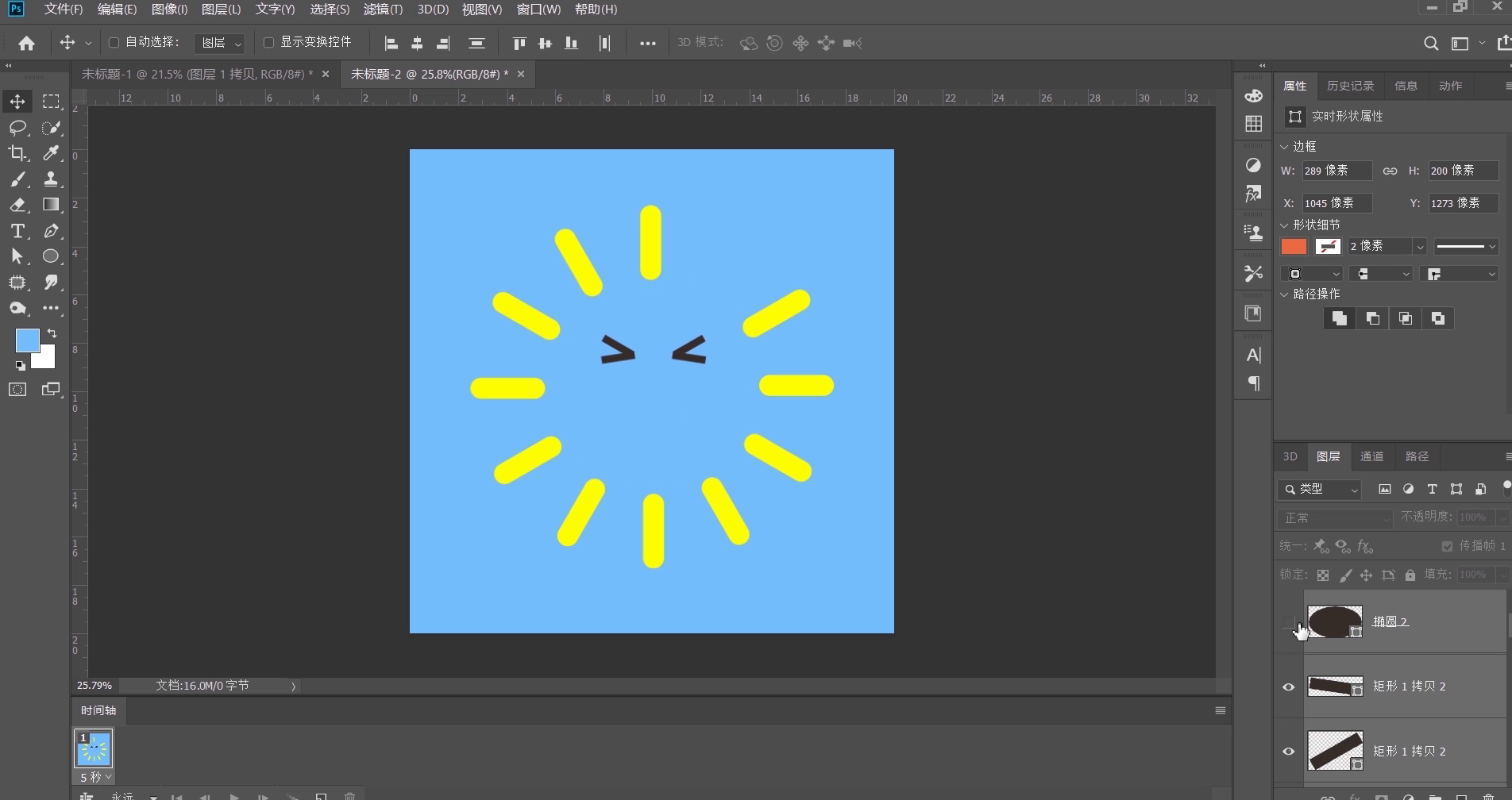Open the 类型 layer filter dropdown

[x=1319, y=490]
